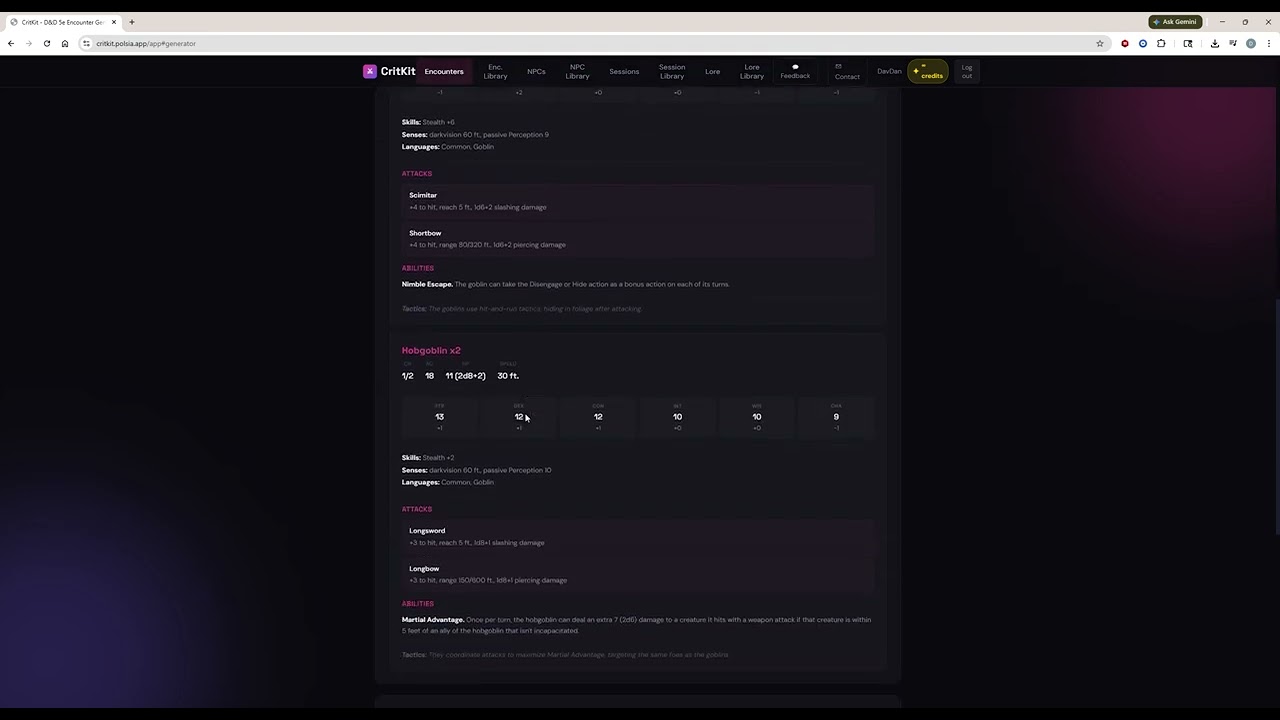Bookmark this page with the star icon
Viewport: 1280px width, 720px height.
(1100, 43)
